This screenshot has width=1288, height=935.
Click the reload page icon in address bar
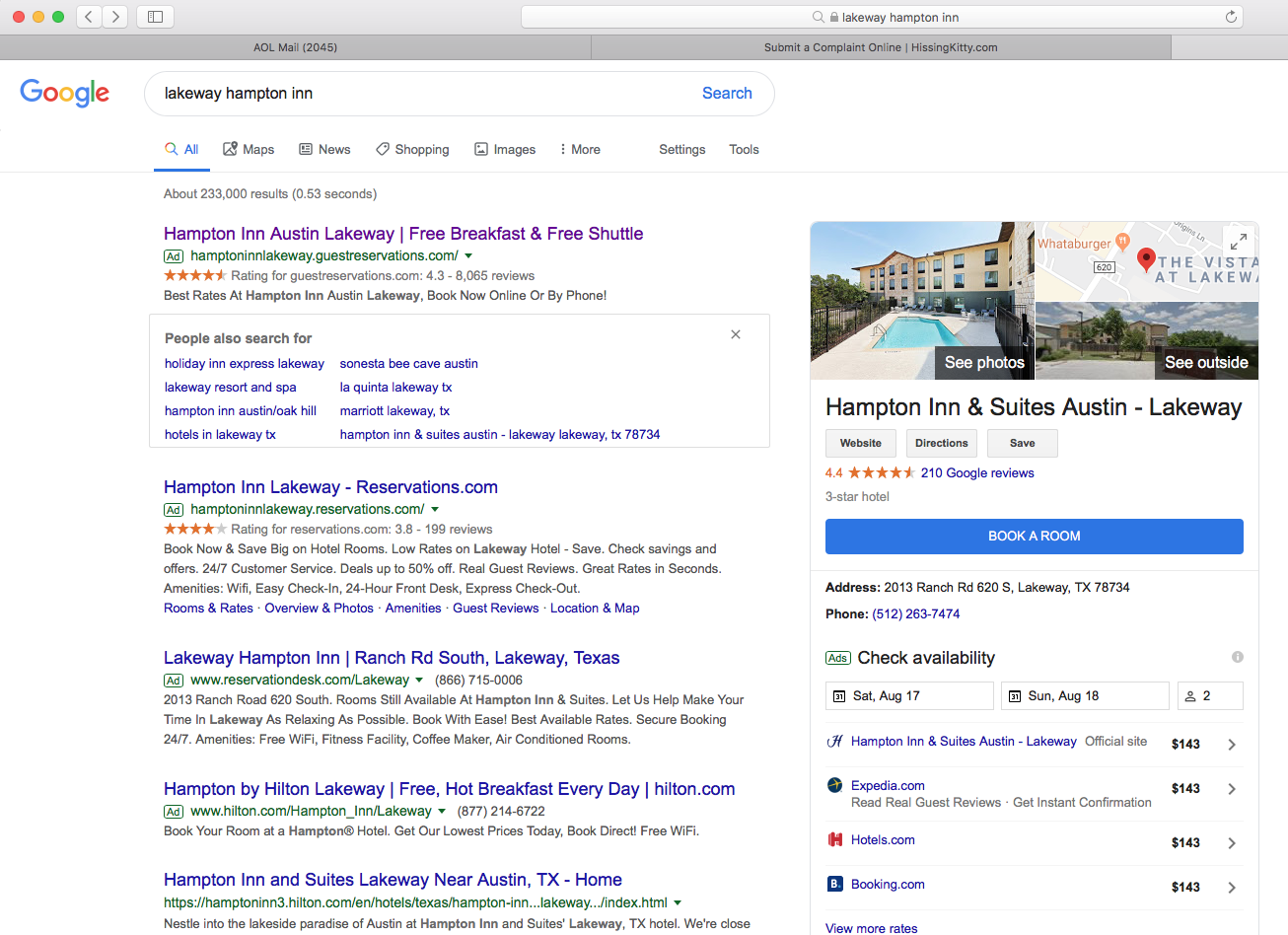coord(1231,17)
